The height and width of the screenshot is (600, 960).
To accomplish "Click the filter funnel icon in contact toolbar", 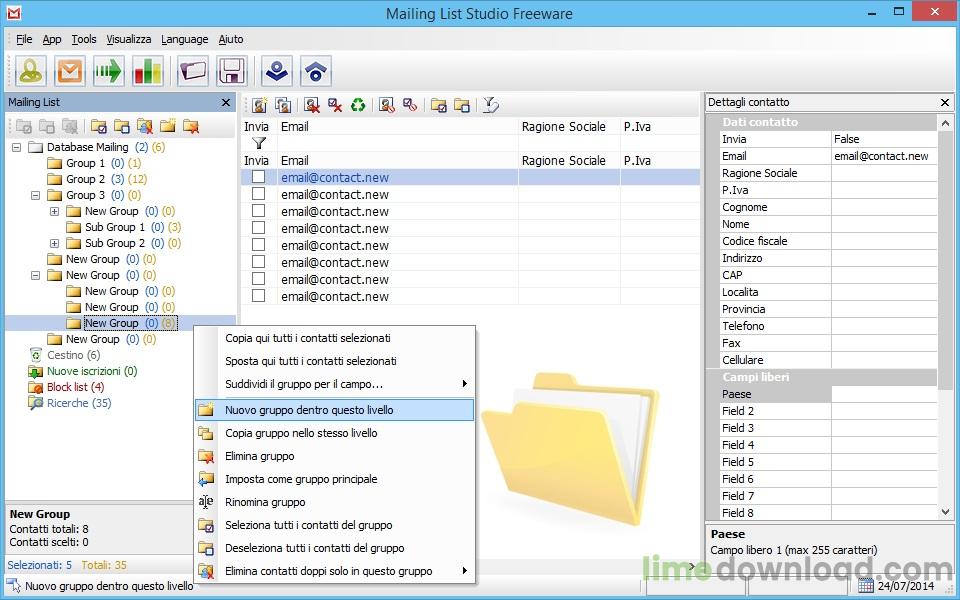I will (490, 105).
